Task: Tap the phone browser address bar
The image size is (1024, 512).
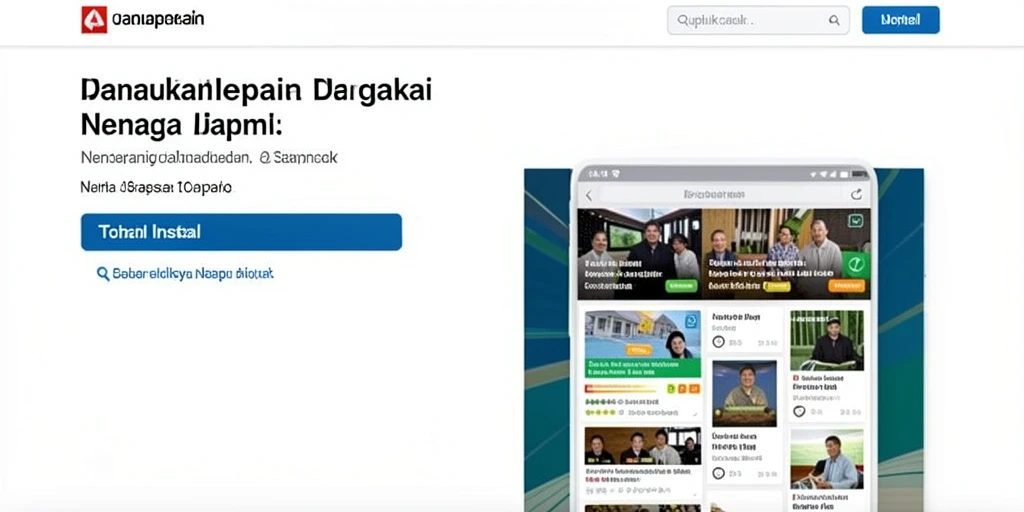Action: tap(722, 194)
